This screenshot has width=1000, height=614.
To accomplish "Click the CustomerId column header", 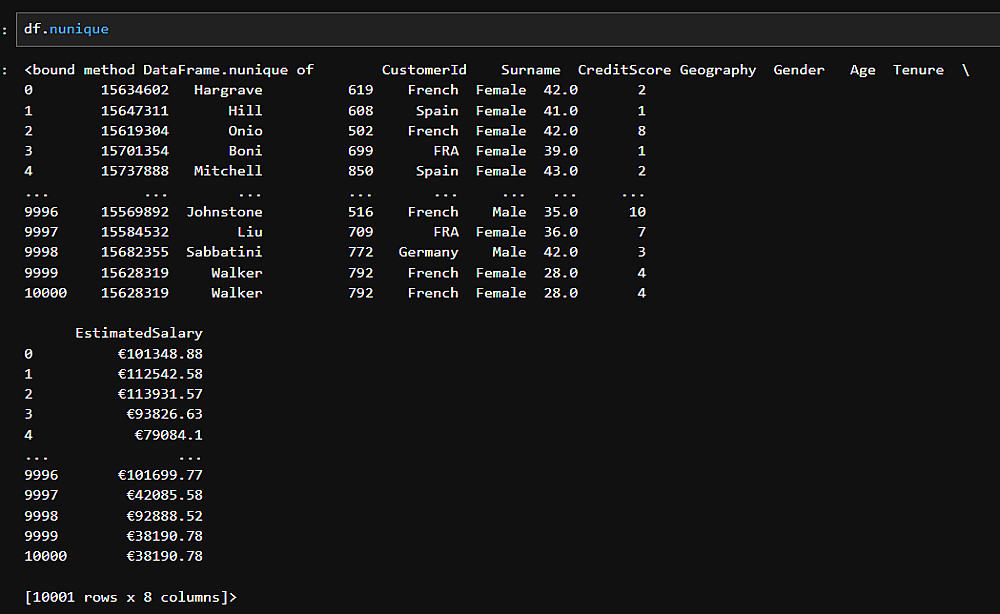I will click(424, 70).
